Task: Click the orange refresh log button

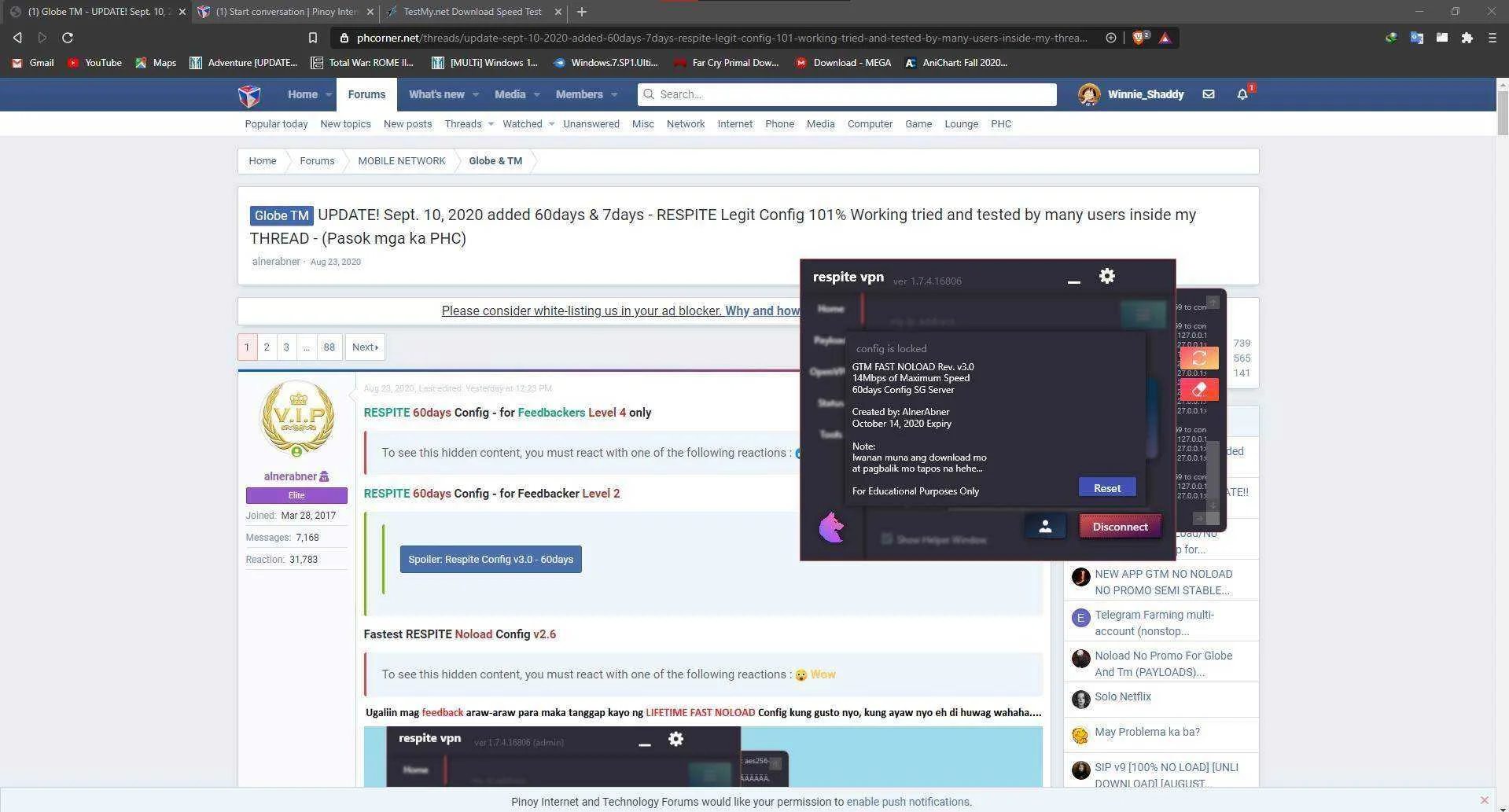Action: point(1199,358)
